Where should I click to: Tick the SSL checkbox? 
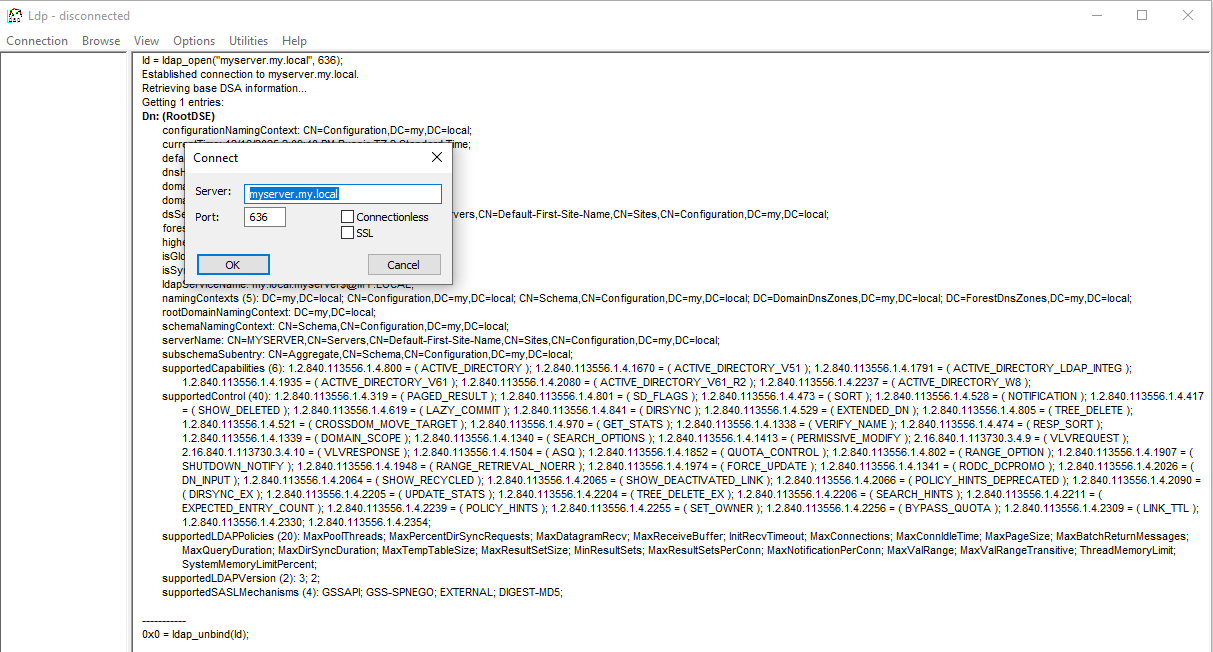348,233
